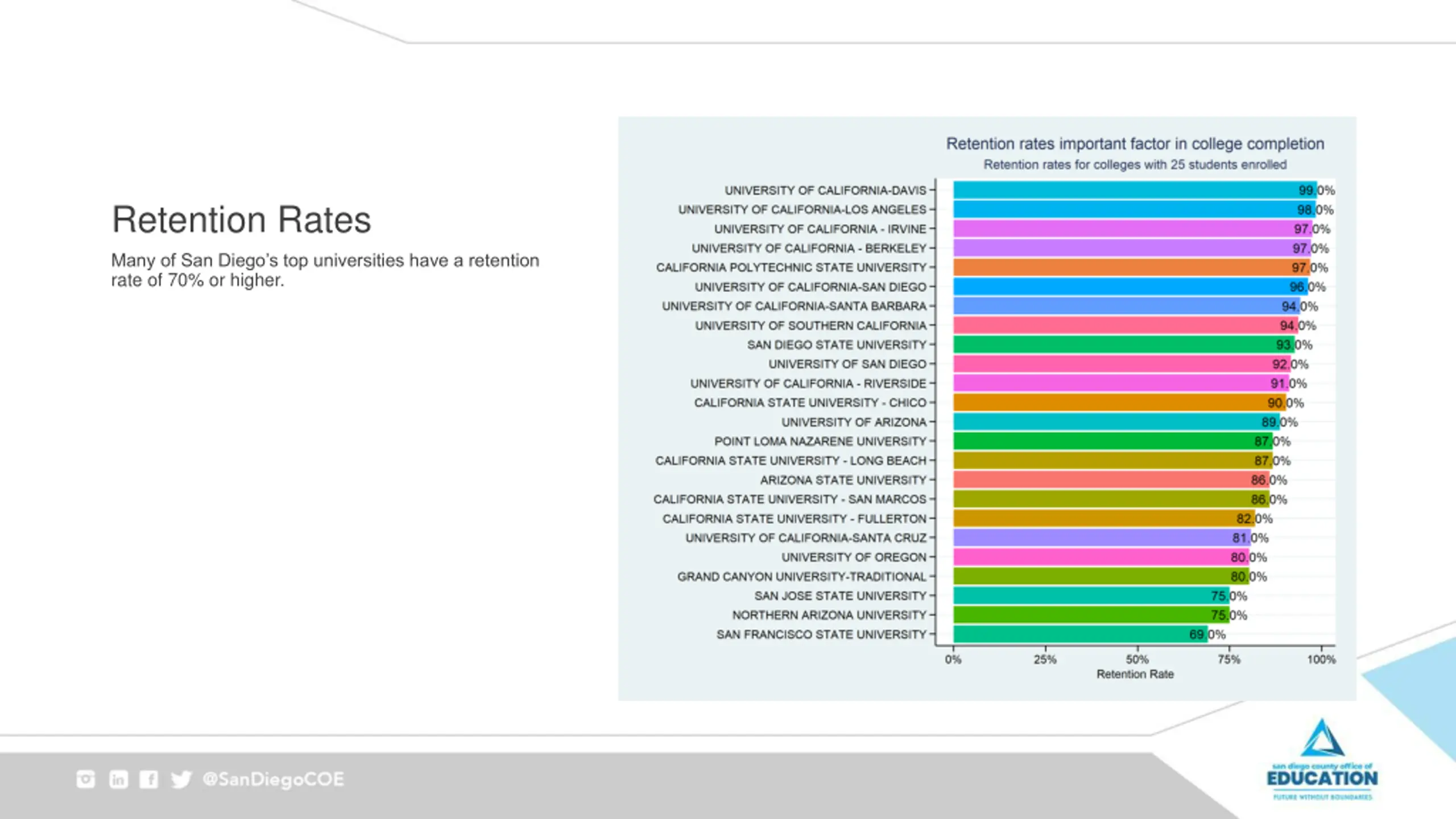The height and width of the screenshot is (819, 1456).
Task: Click the CALIFORNIA STATE UNIVERSITY - SAN MARCOS label
Action: click(x=790, y=499)
